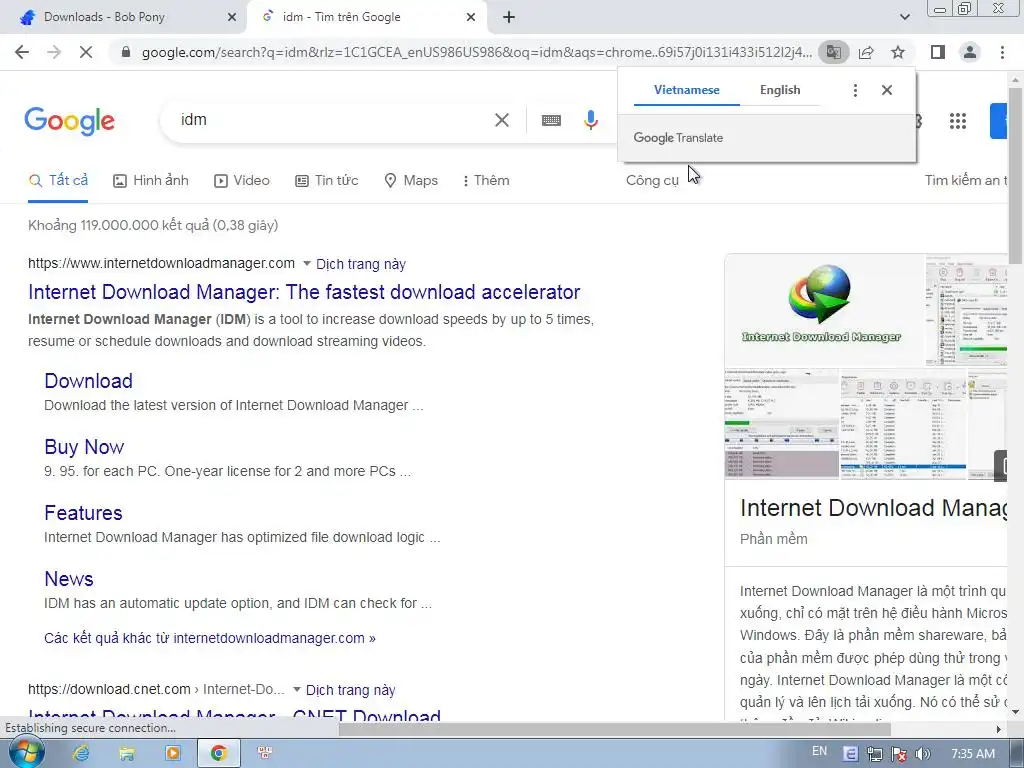Switch to Hình ảnh results
The height and width of the screenshot is (768, 1024).
(151, 181)
